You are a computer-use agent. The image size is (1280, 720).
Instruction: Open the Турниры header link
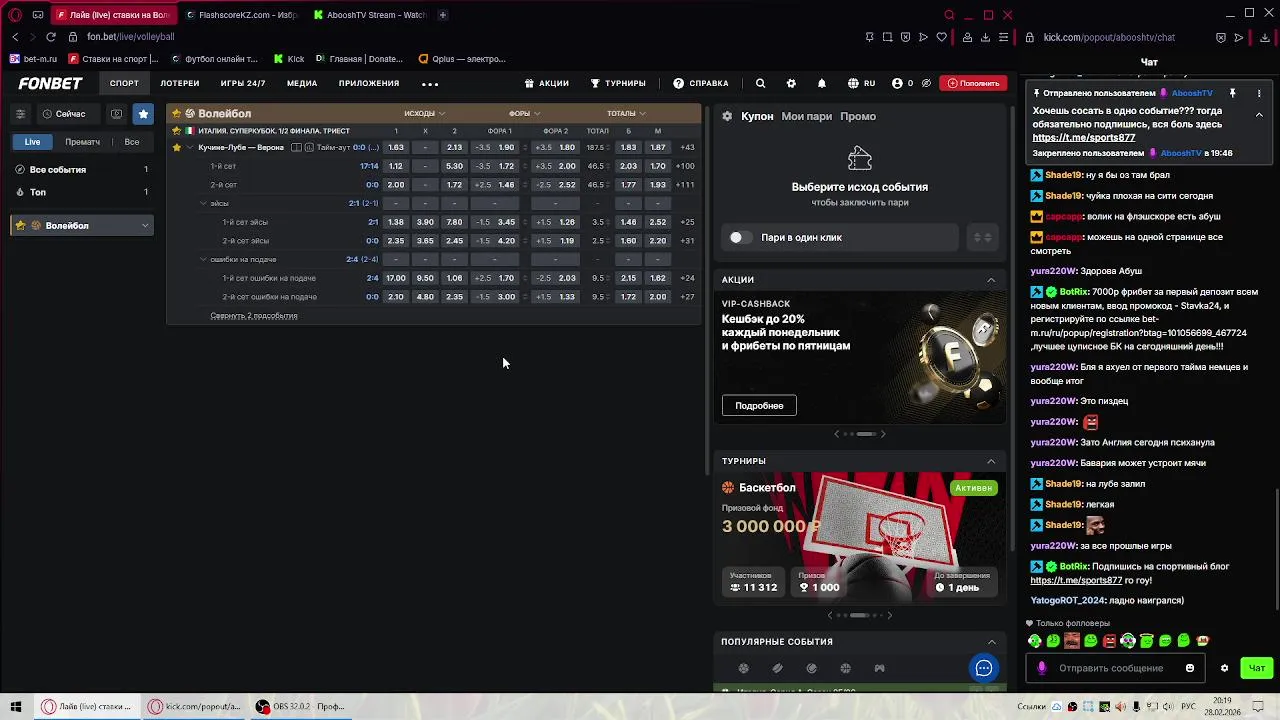618,83
